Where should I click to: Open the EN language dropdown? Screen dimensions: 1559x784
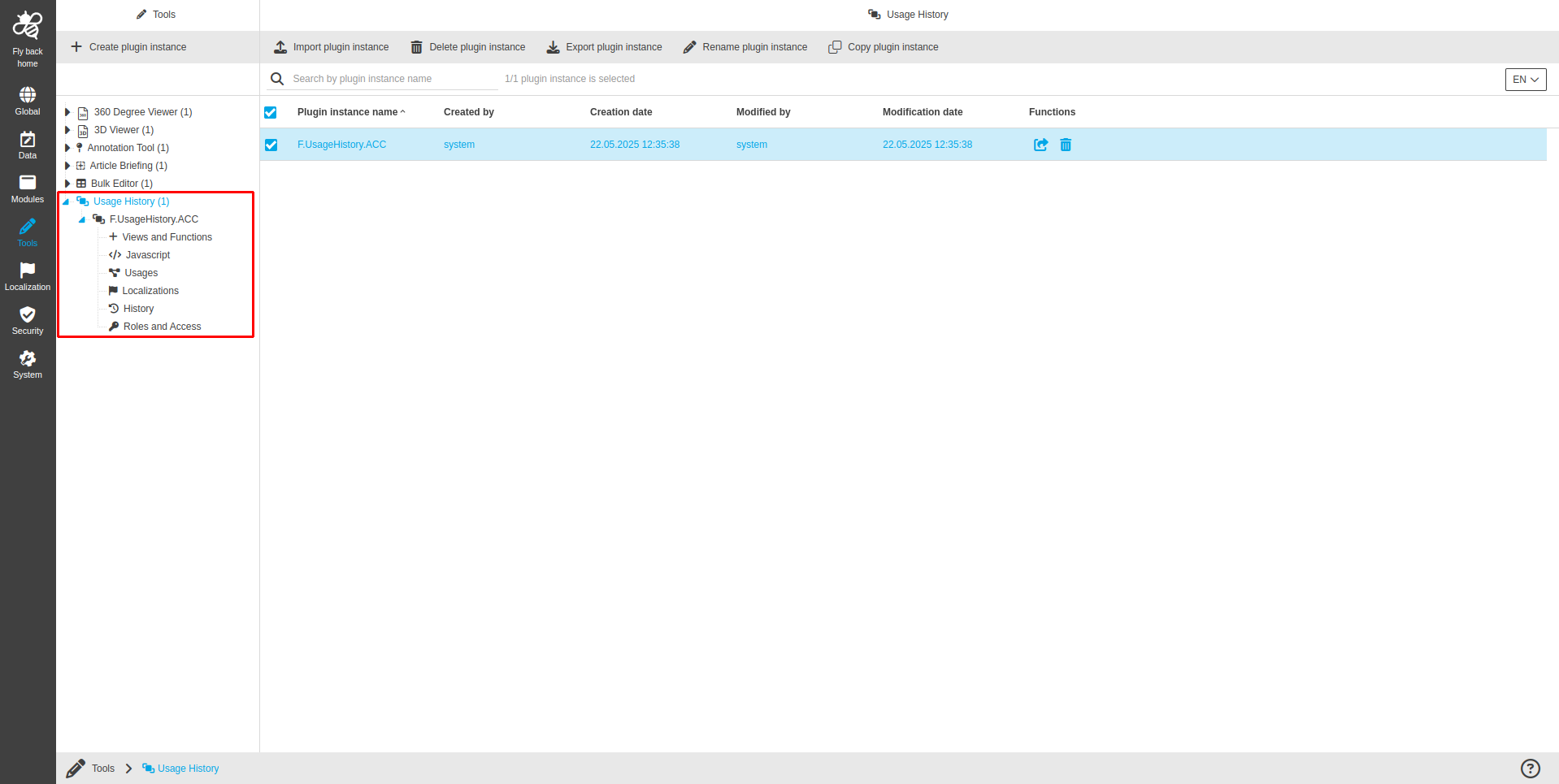click(x=1526, y=80)
